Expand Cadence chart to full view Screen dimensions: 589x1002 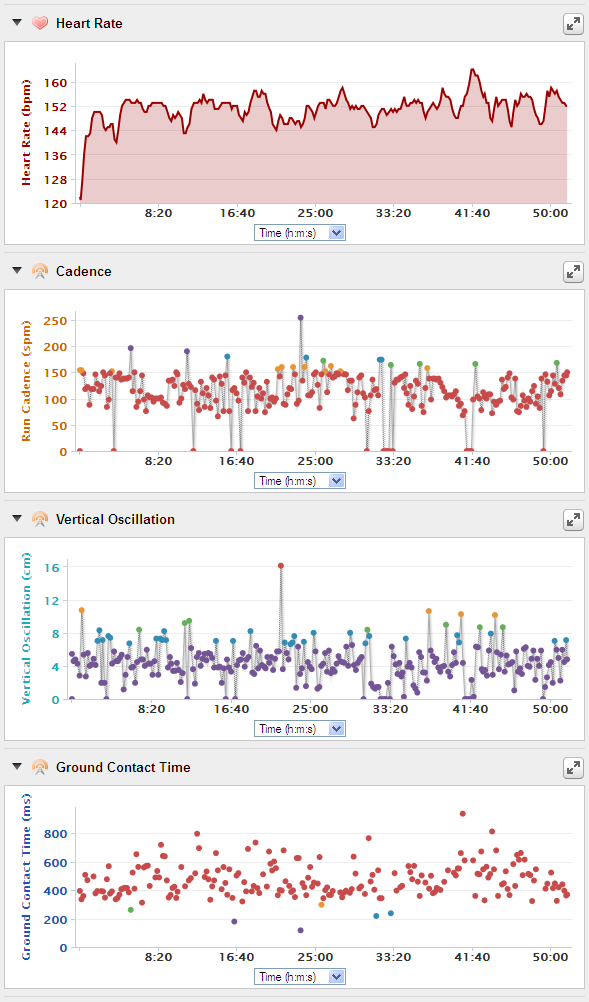tap(573, 272)
